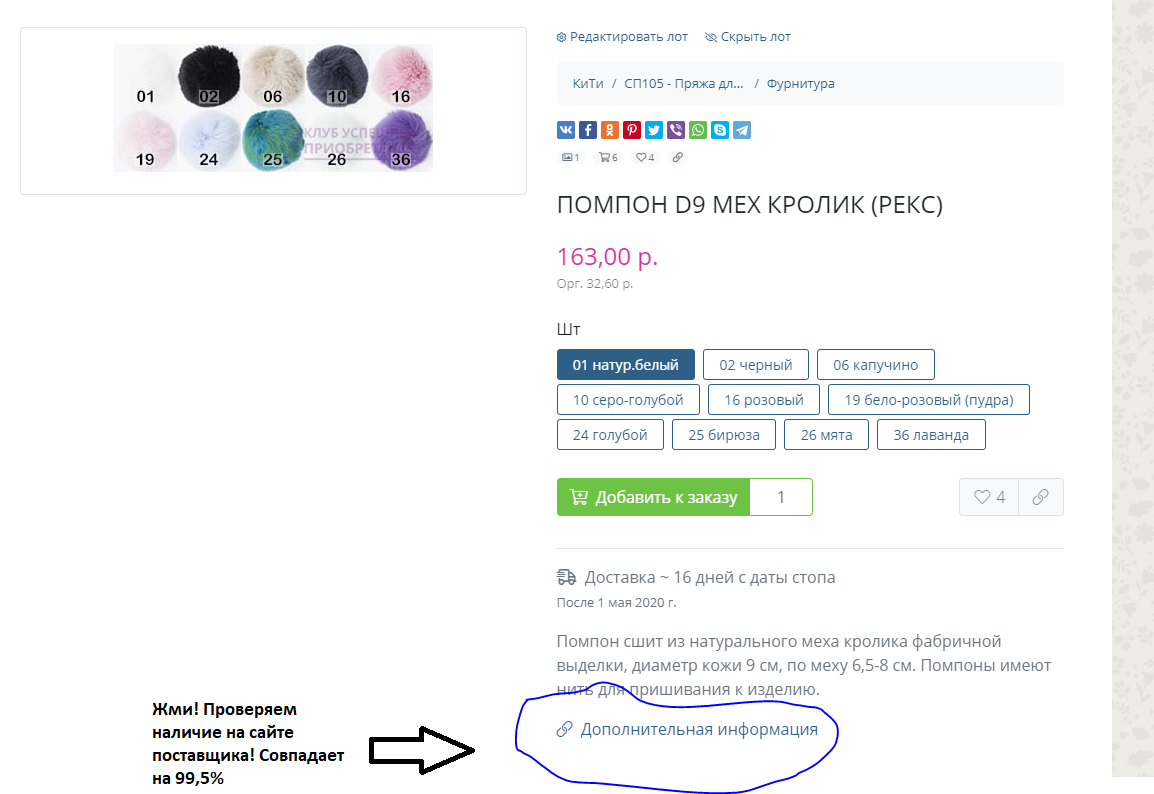
Task: Click Добавить к заказу button
Action: [x=654, y=497]
